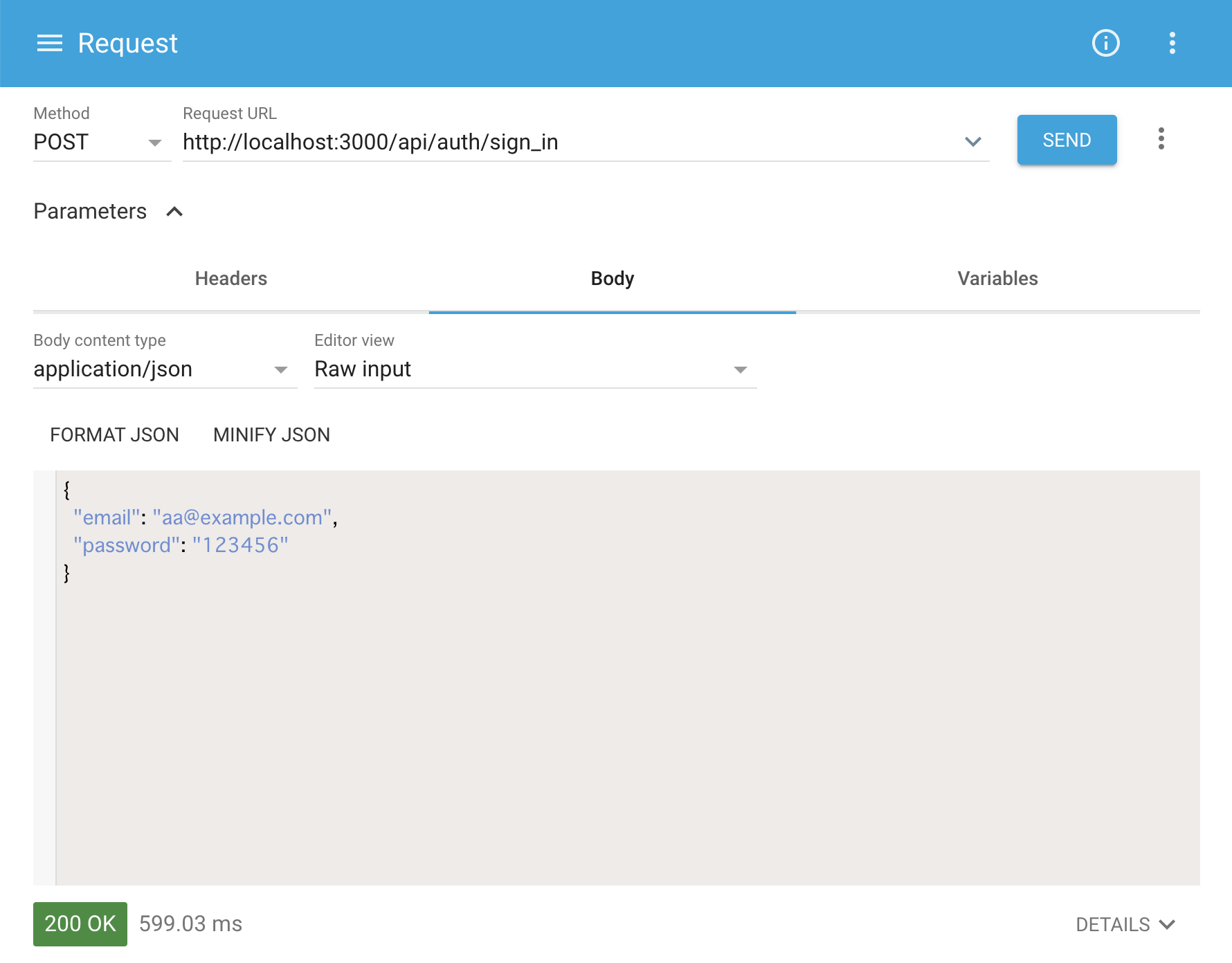Open the hamburger navigation menu
Image resolution: width=1232 pixels, height=963 pixels.
click(49, 44)
